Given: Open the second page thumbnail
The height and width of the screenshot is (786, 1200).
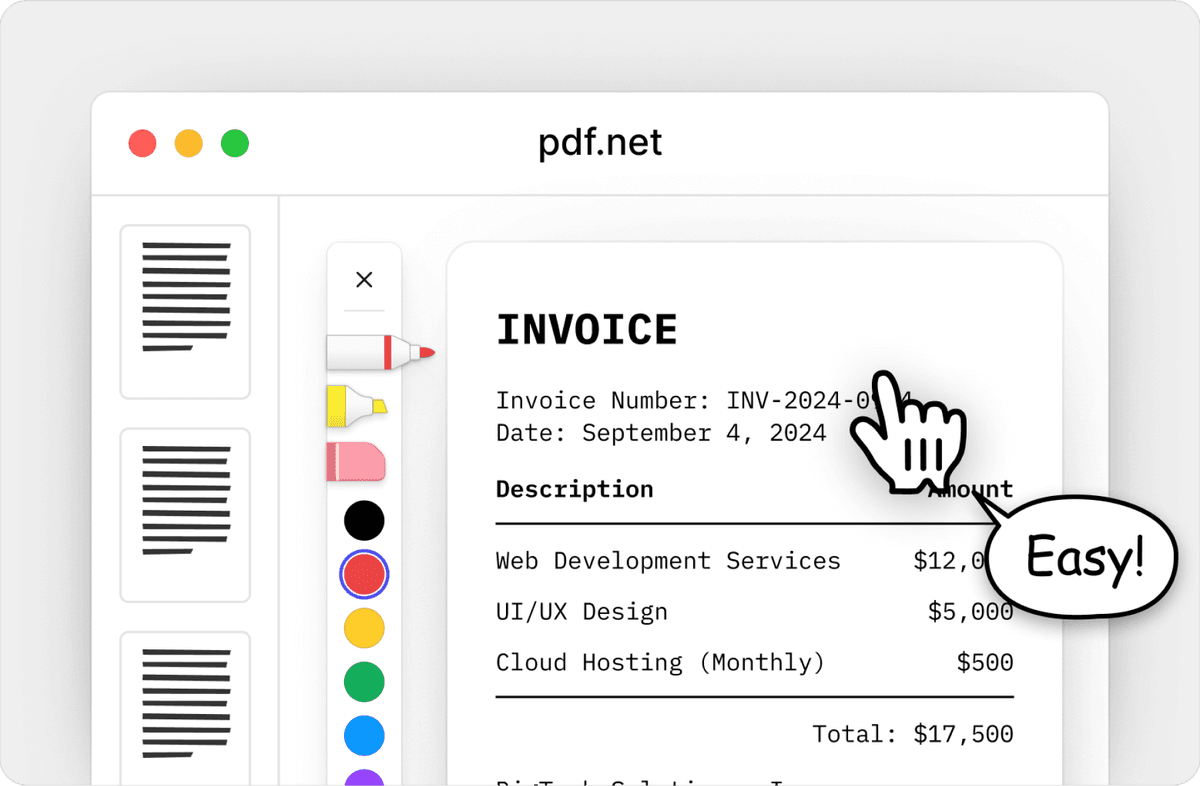Looking at the screenshot, I should (x=185, y=515).
